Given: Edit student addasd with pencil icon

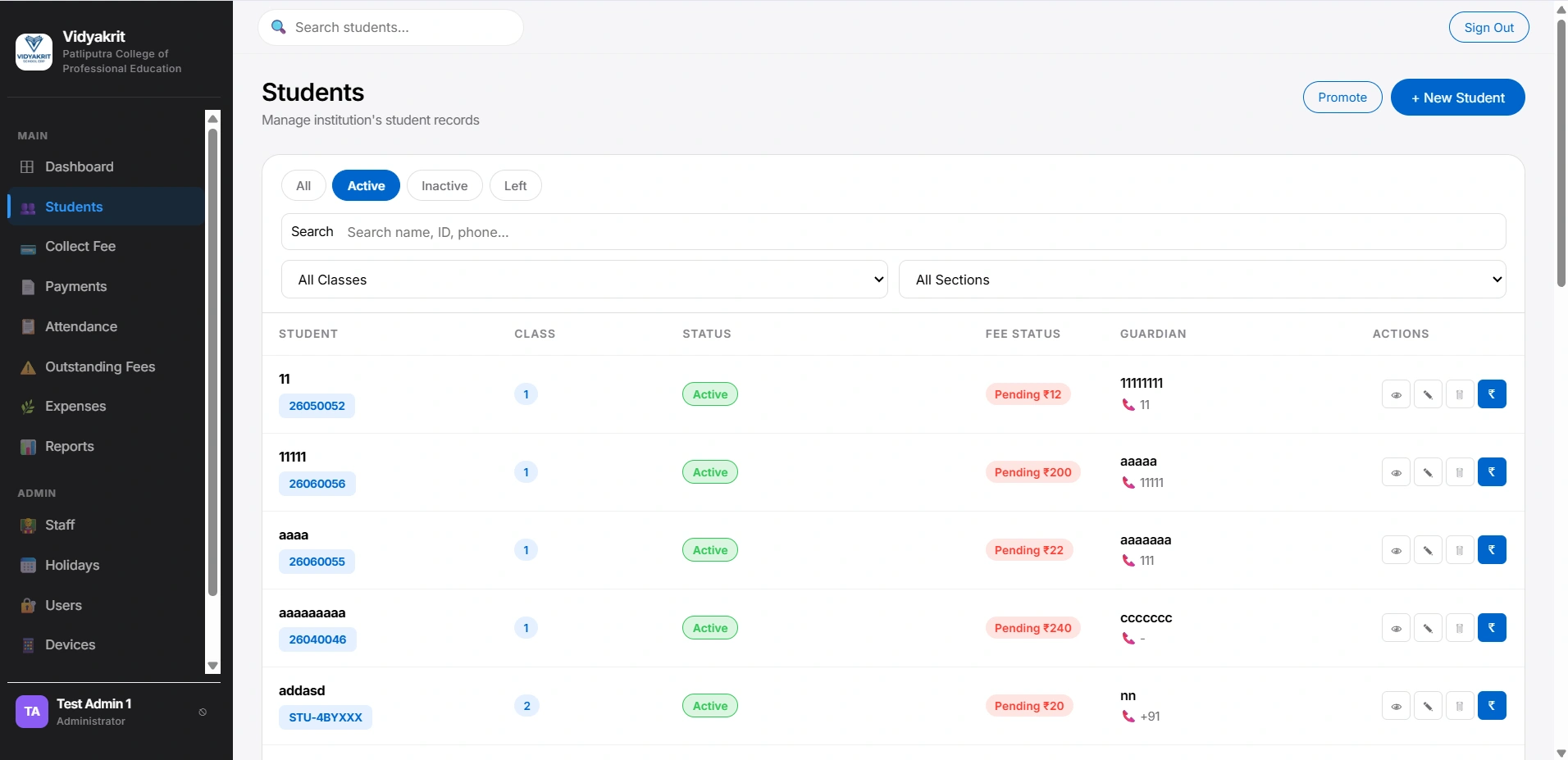Looking at the screenshot, I should pyautogui.click(x=1428, y=706).
